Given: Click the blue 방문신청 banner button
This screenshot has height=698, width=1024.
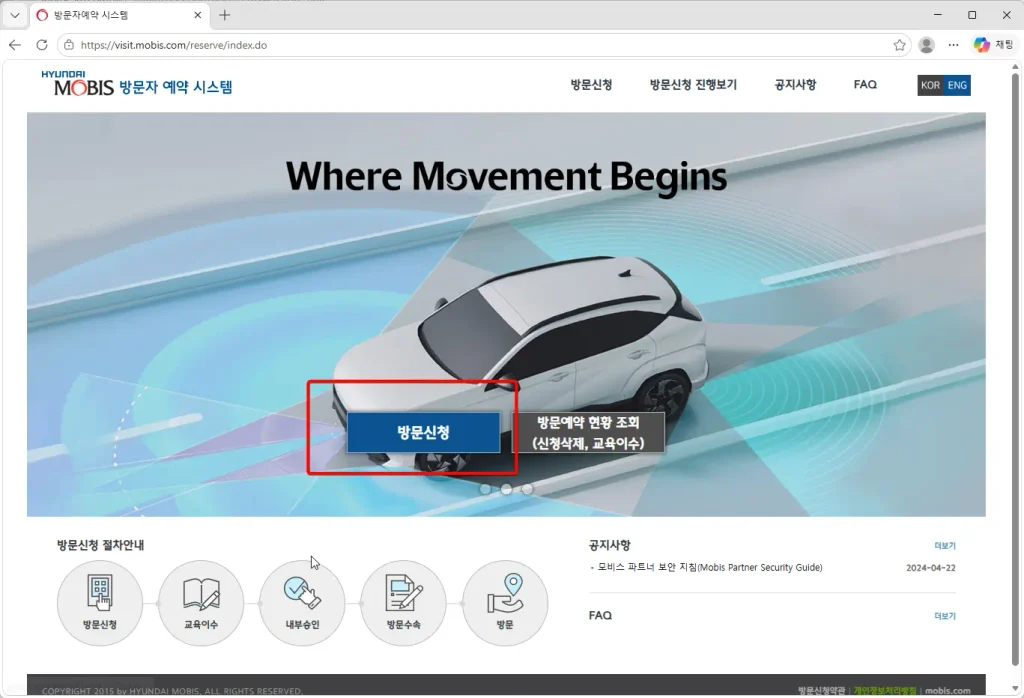Looking at the screenshot, I should tap(423, 432).
